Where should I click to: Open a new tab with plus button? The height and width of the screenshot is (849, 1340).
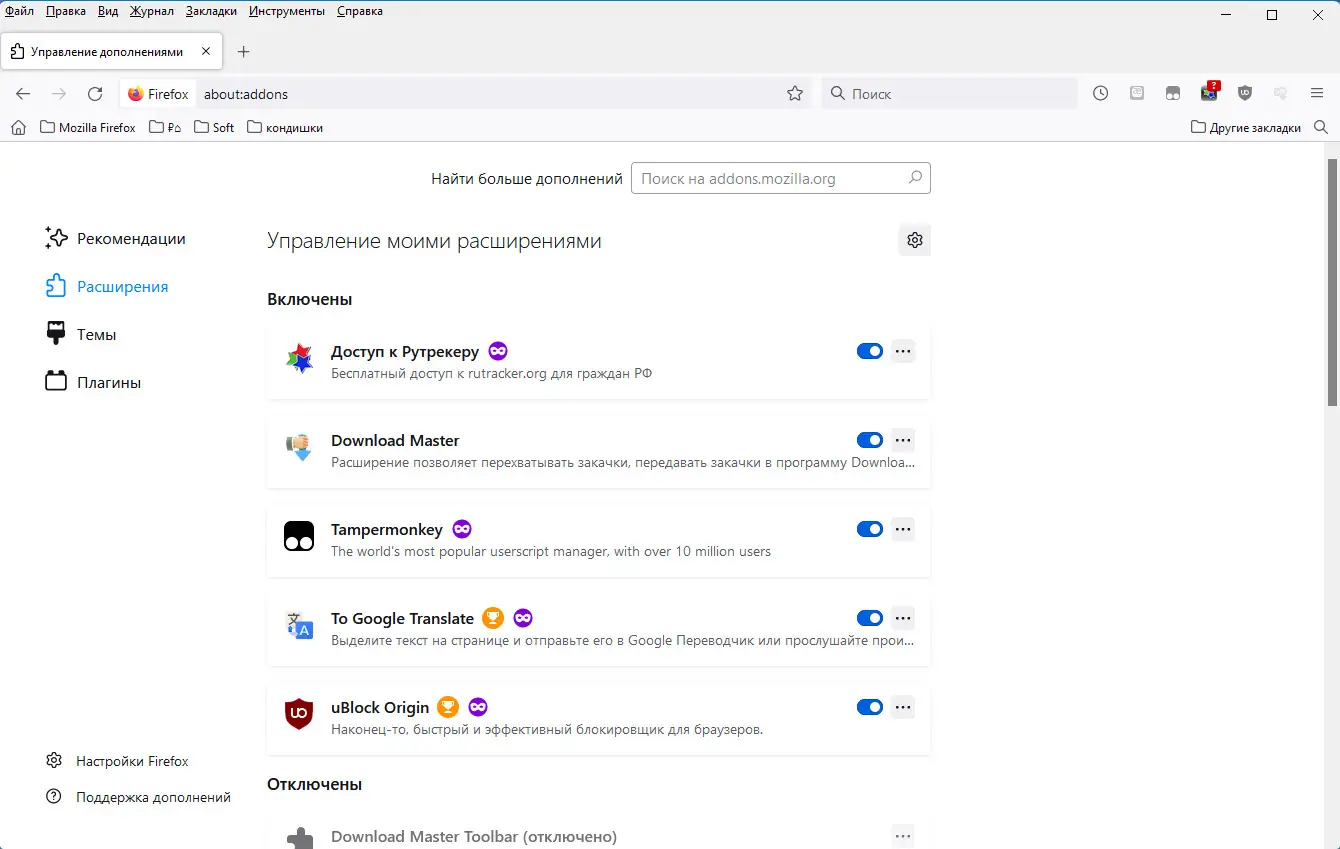[243, 51]
